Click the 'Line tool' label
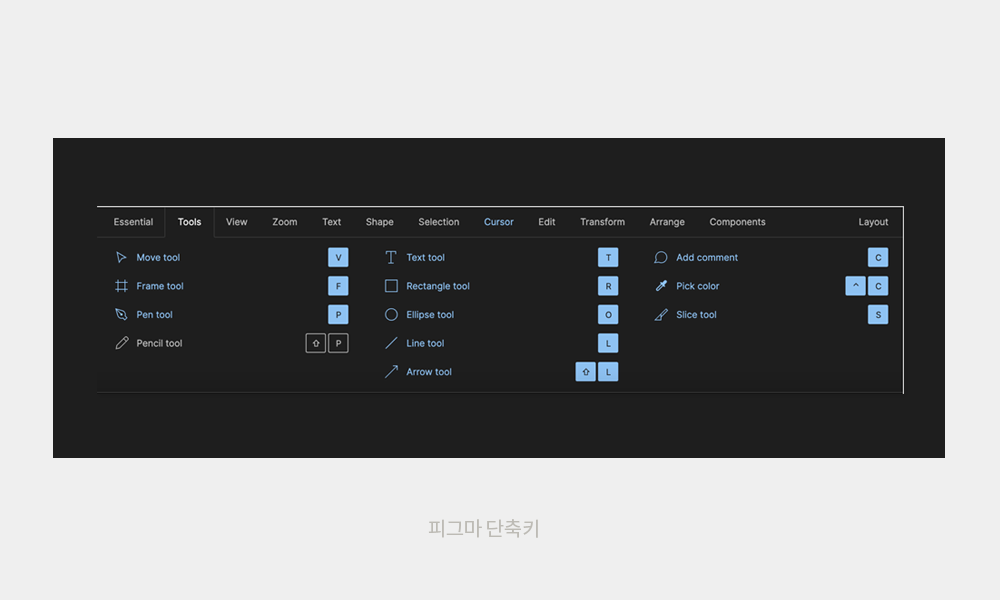The image size is (1000, 600). point(425,343)
